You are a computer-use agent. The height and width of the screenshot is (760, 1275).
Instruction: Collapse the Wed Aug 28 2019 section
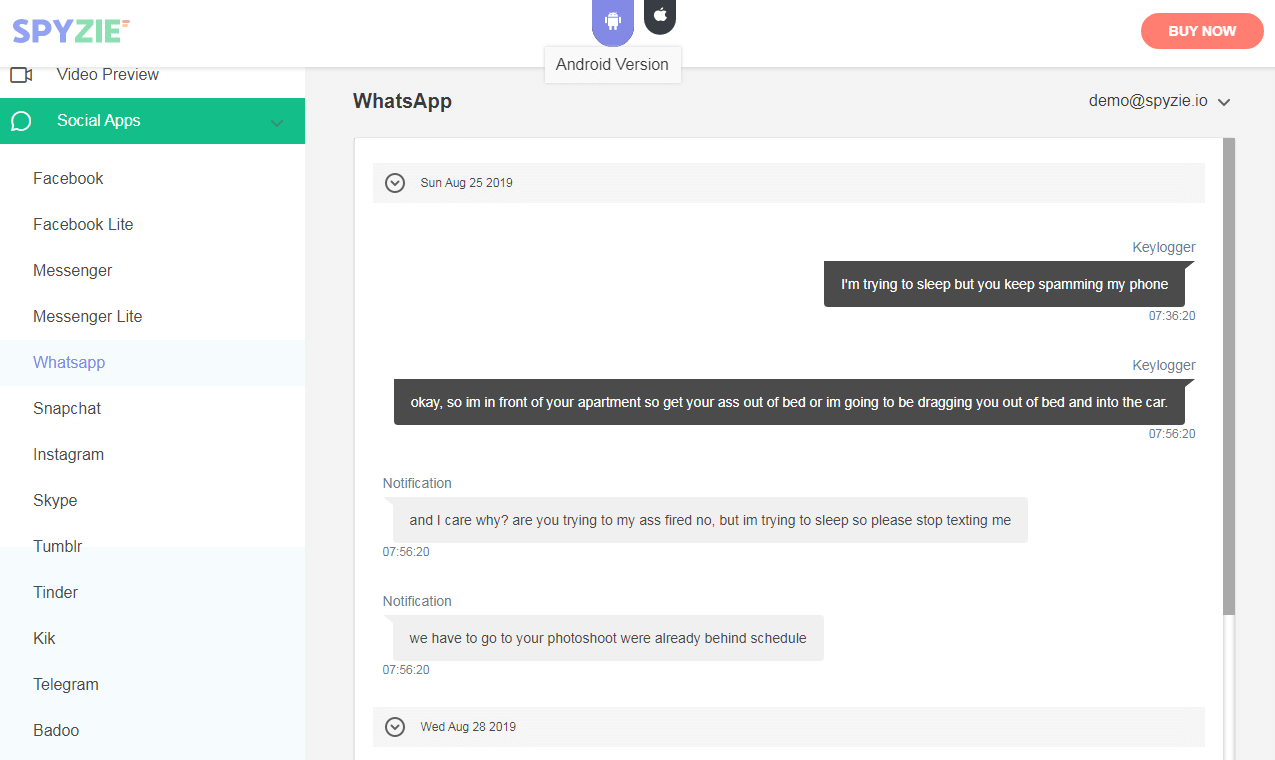click(x=395, y=727)
